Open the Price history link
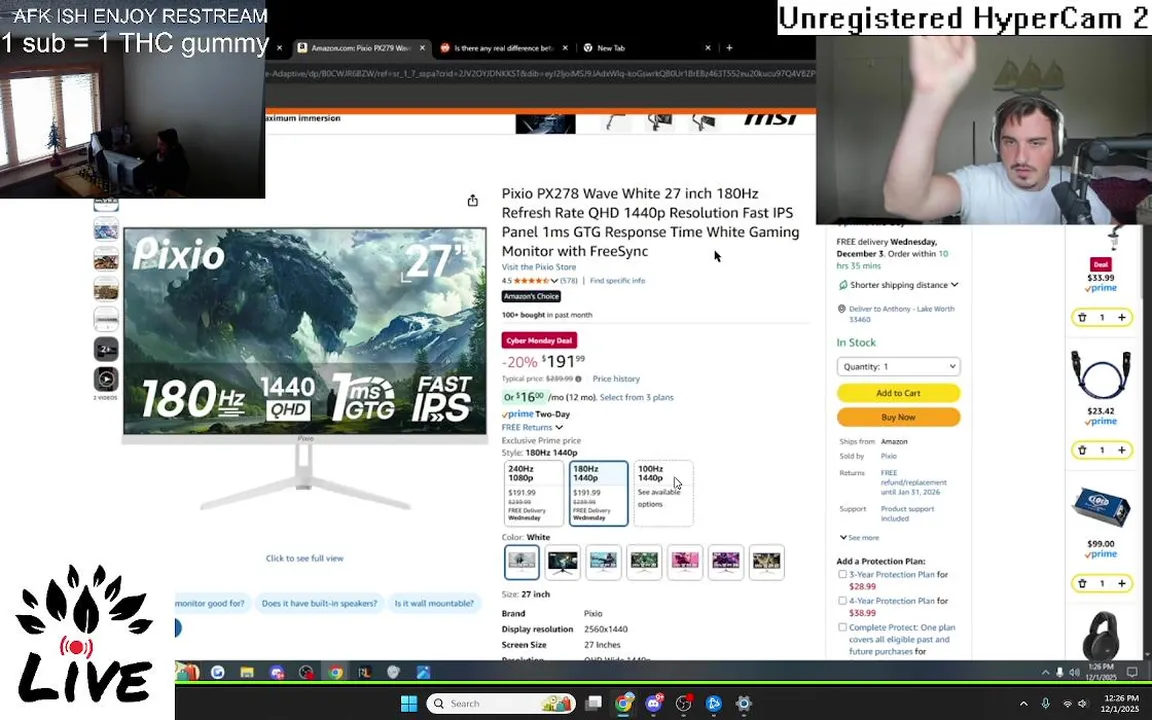The image size is (1152, 720). click(616, 379)
